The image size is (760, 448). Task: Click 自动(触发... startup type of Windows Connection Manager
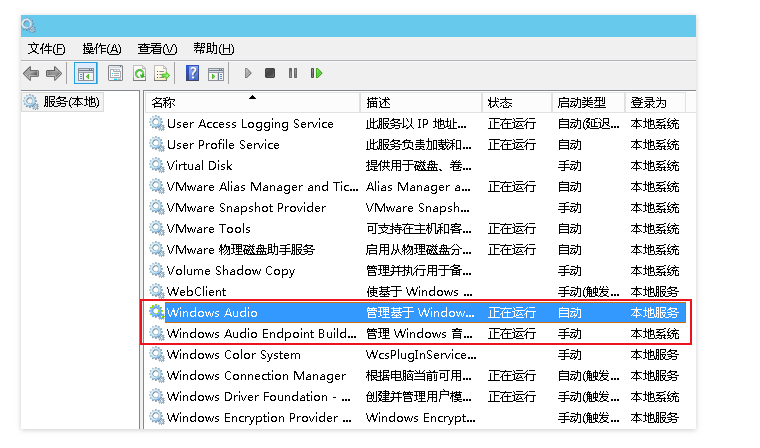(588, 376)
